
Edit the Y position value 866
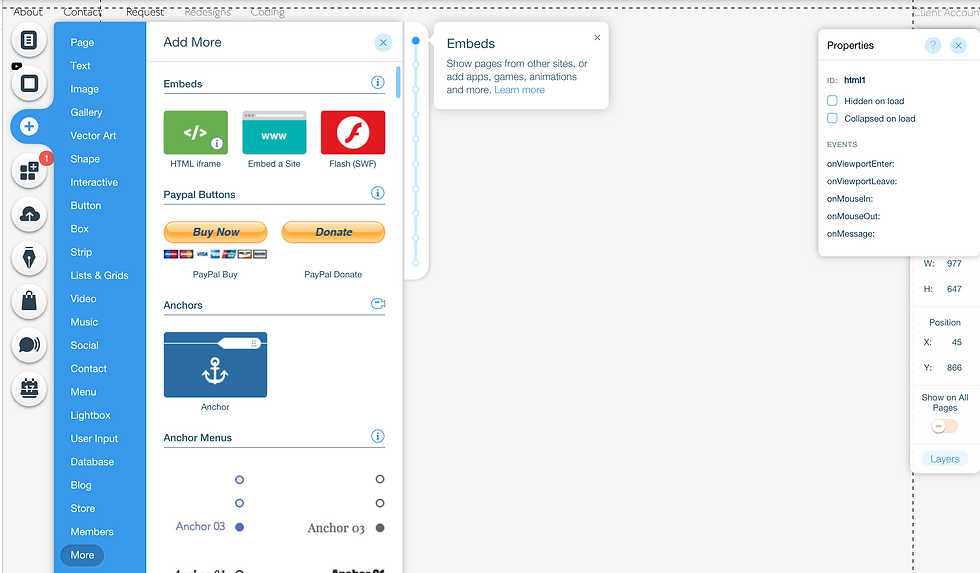point(954,367)
